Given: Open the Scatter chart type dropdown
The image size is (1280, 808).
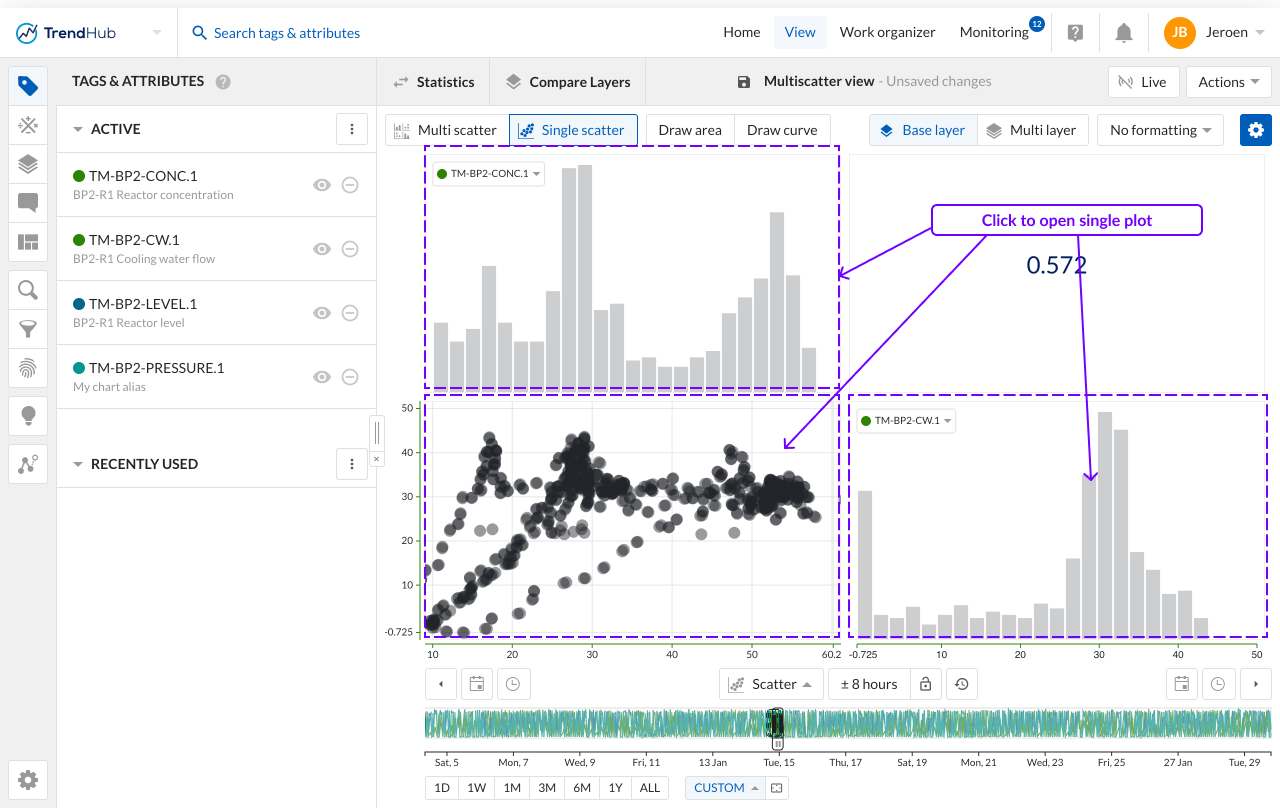Looking at the screenshot, I should pos(771,683).
